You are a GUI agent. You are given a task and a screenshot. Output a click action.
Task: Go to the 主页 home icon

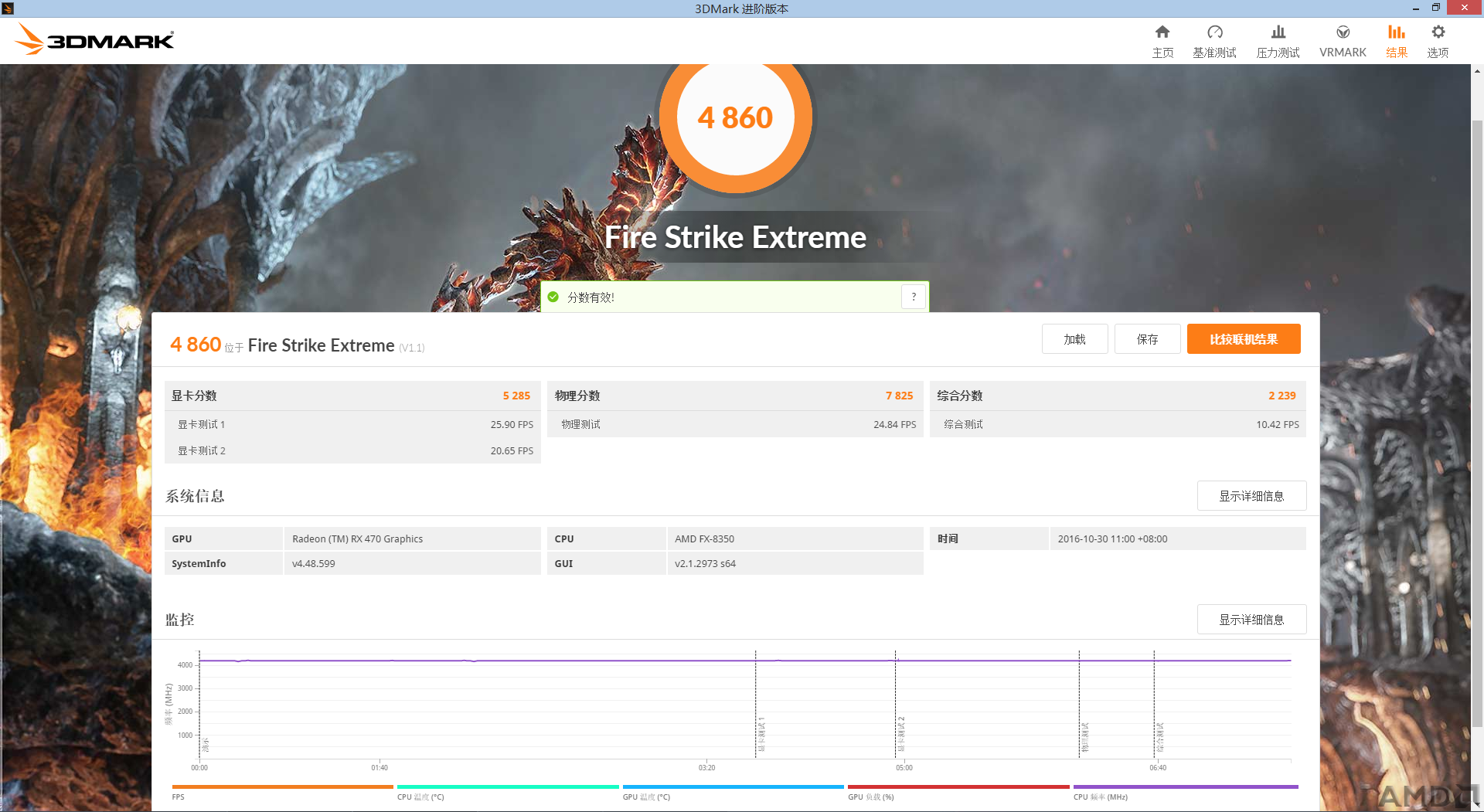pyautogui.click(x=1162, y=32)
